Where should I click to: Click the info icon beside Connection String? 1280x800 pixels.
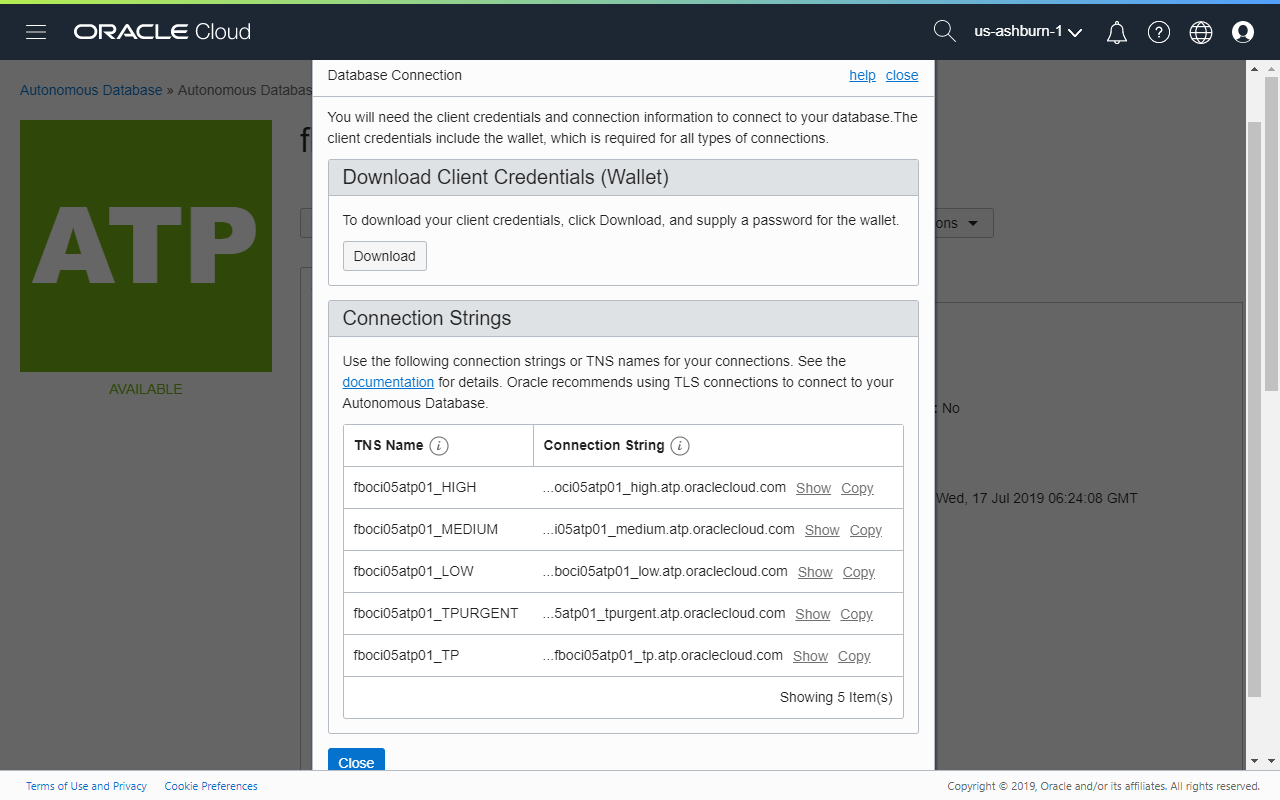pos(680,446)
